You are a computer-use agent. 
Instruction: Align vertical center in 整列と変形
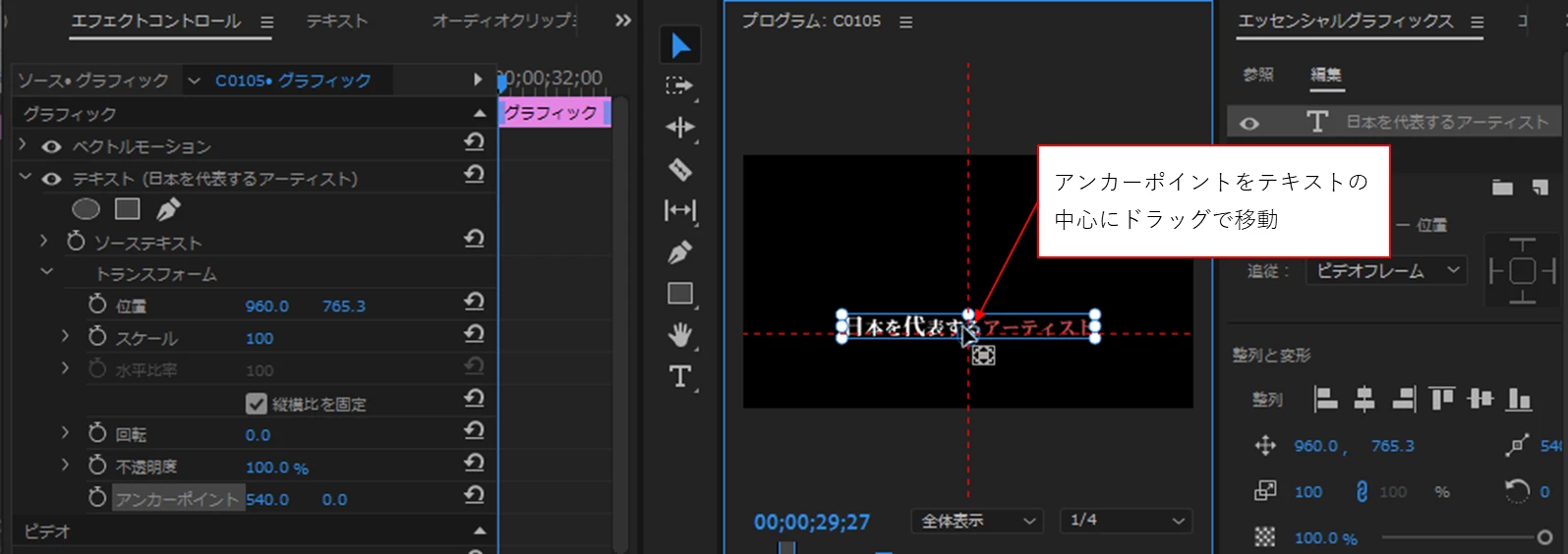1481,399
